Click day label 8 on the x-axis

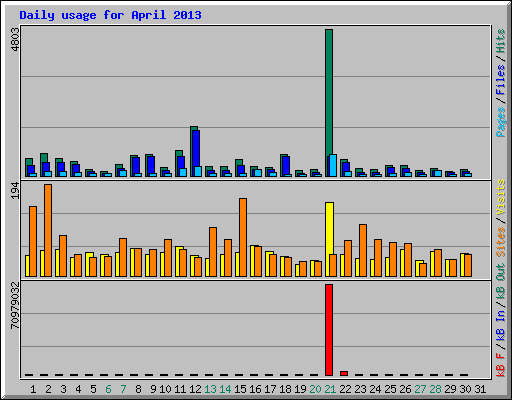(138, 389)
